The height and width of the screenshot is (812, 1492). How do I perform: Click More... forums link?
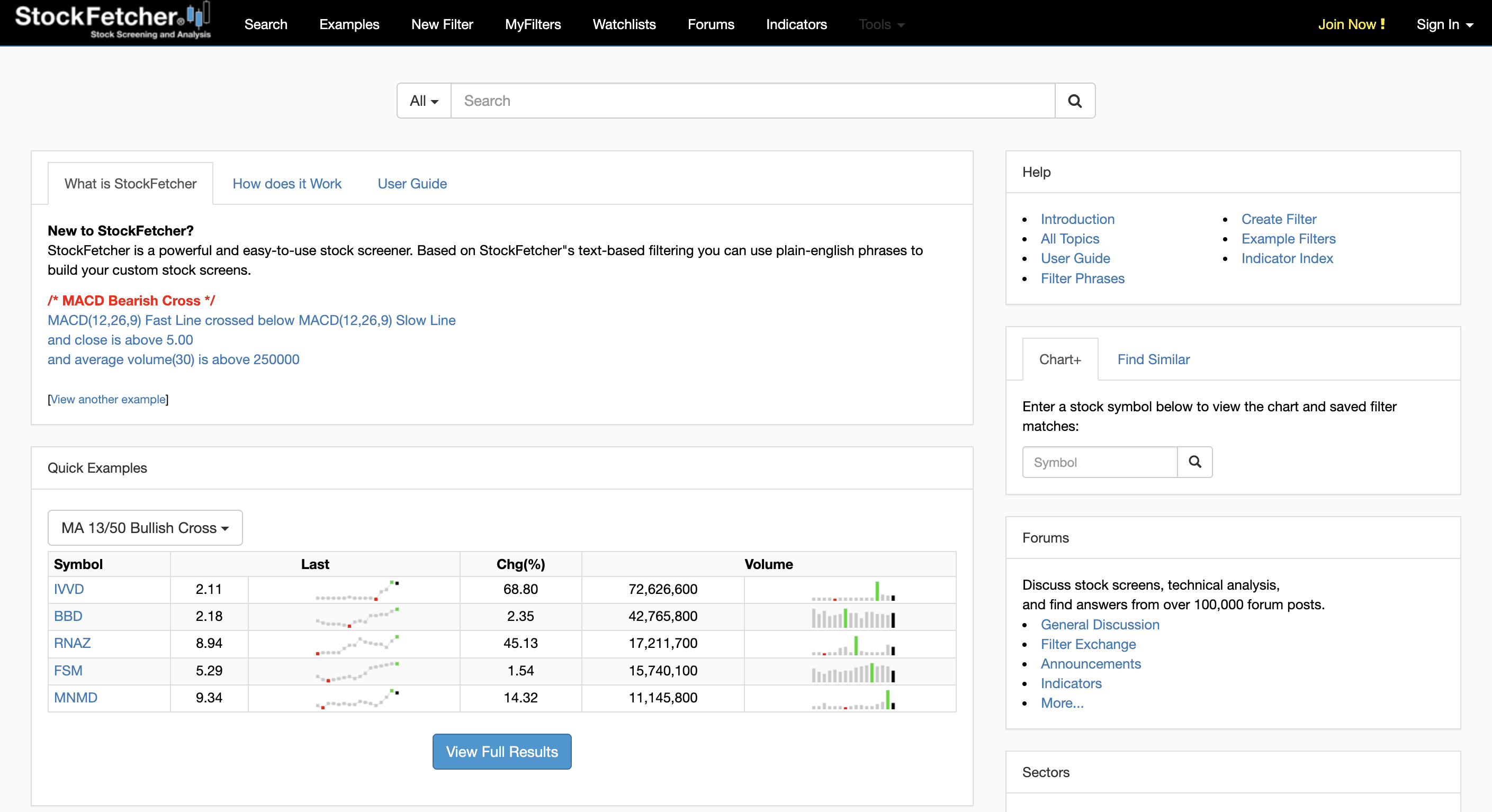coord(1062,703)
